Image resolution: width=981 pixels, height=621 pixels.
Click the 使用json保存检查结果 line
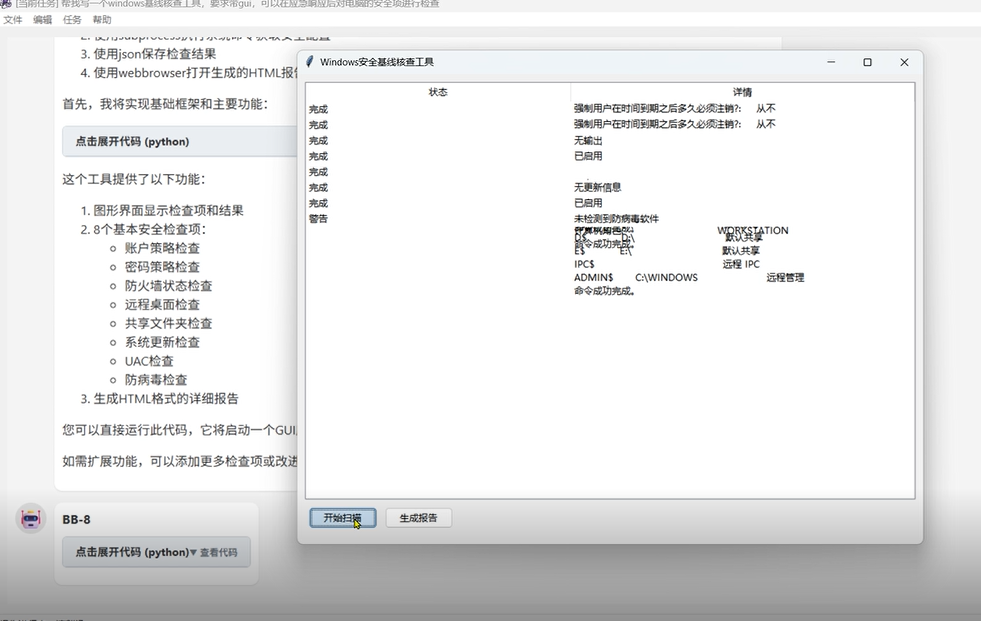tap(155, 54)
